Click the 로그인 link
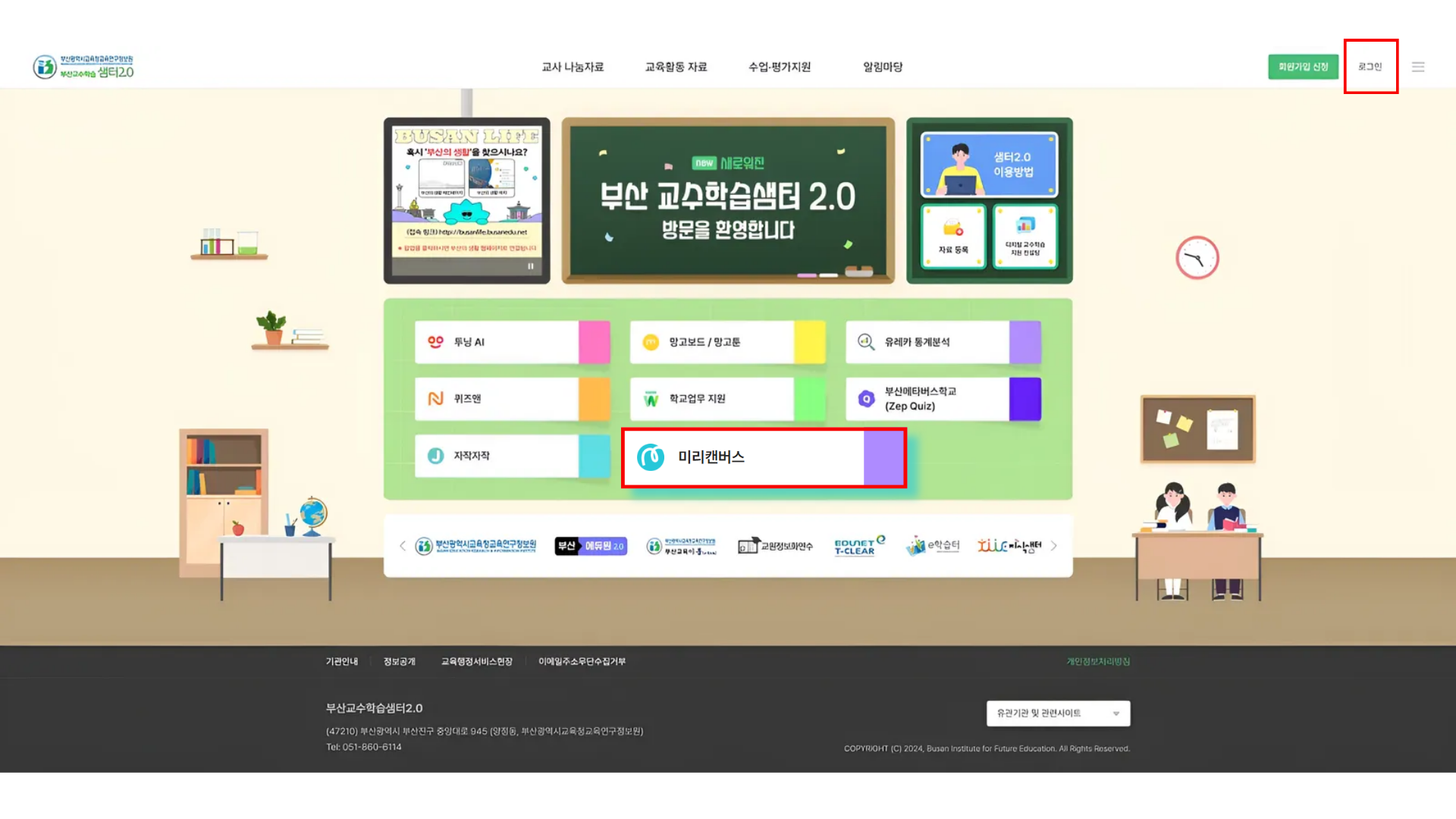The width and height of the screenshot is (1456, 819). coord(1370,67)
